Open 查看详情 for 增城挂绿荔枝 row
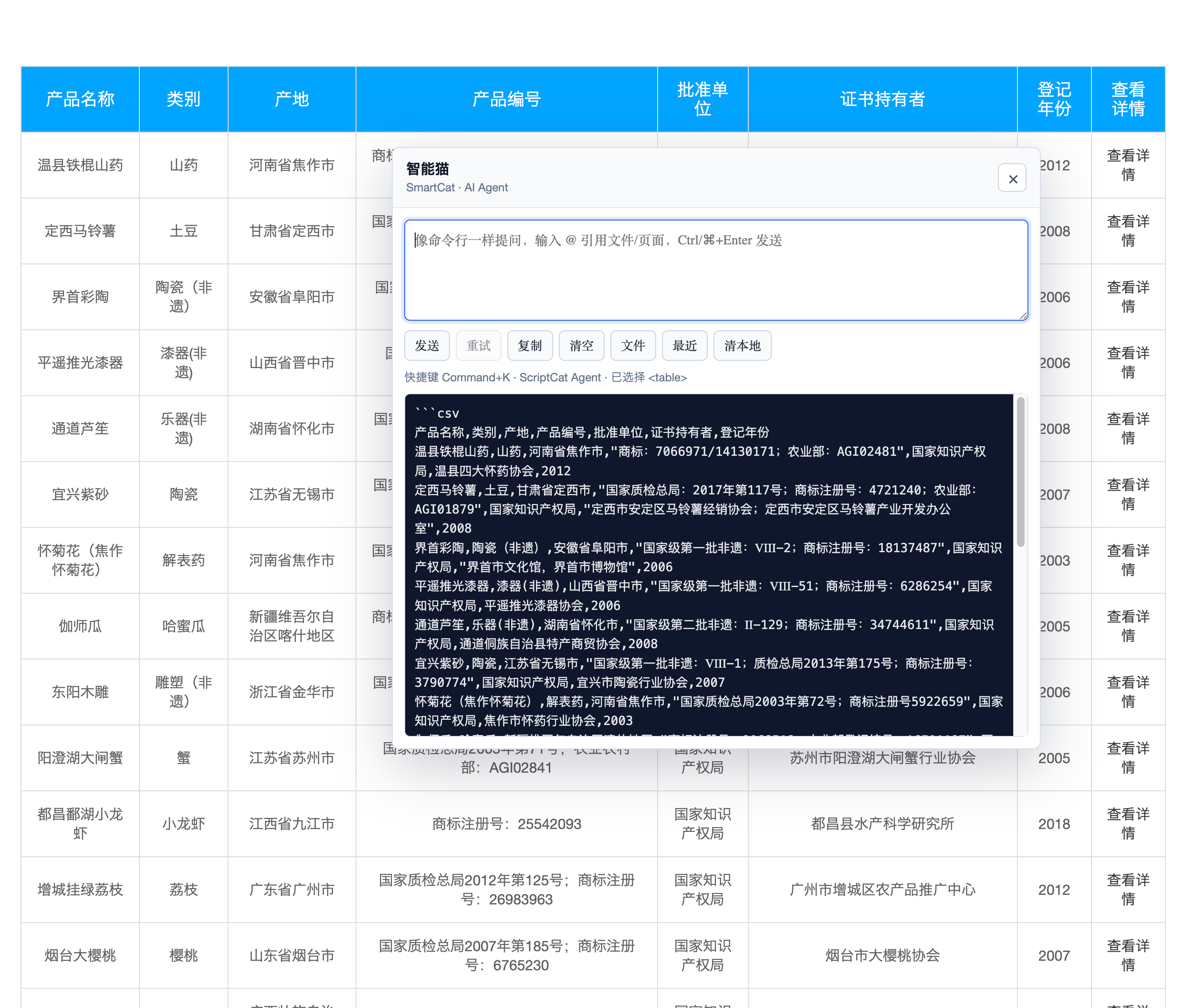 (x=1128, y=890)
